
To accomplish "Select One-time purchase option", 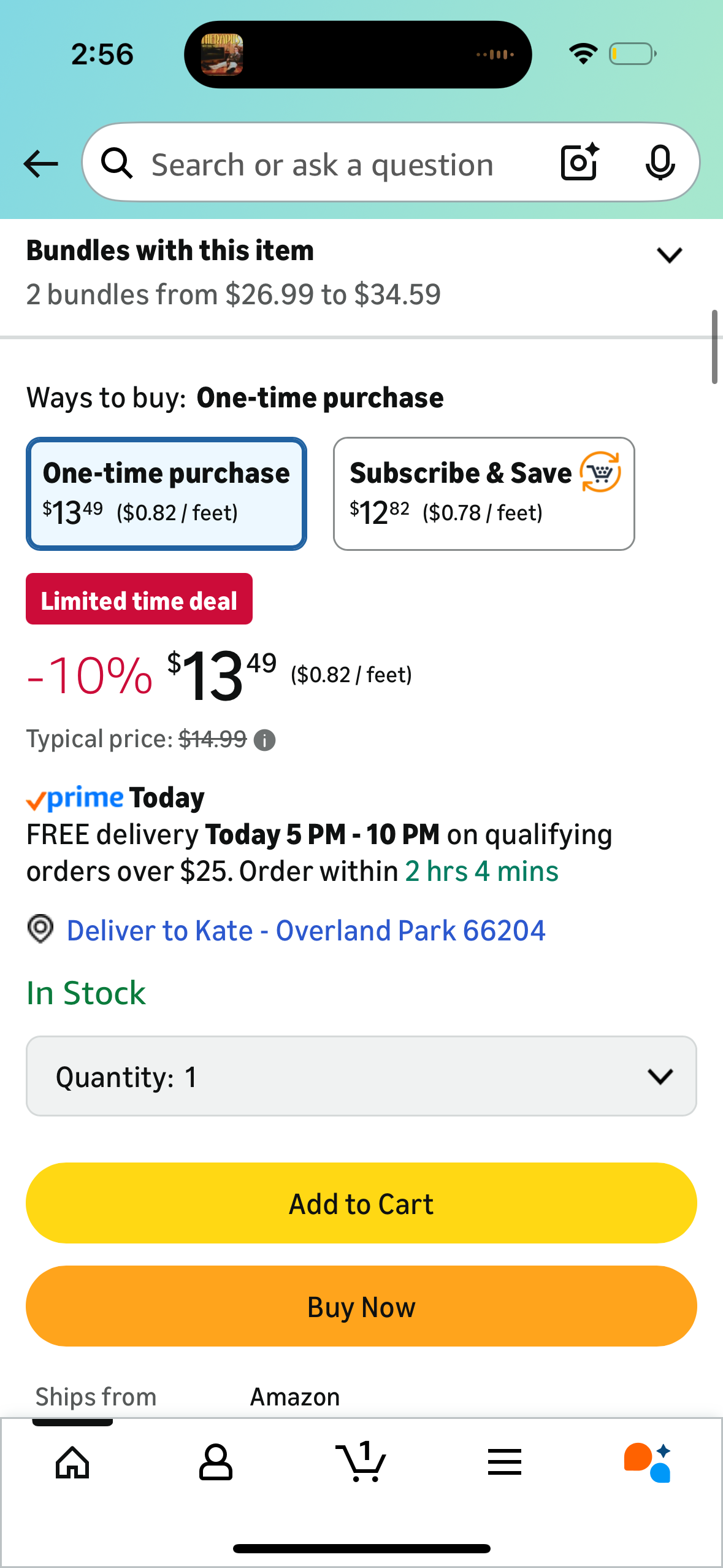I will point(166,494).
